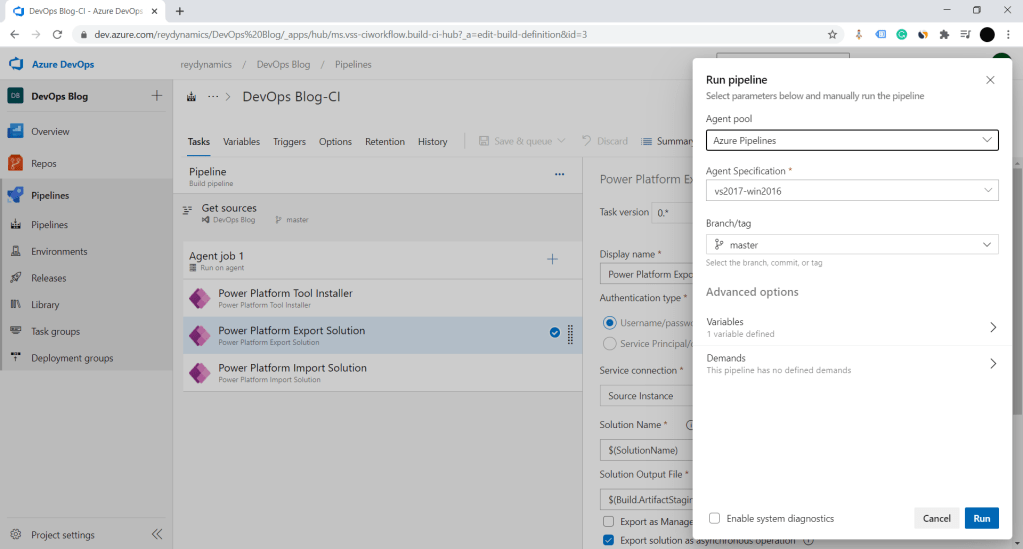Image resolution: width=1023 pixels, height=549 pixels.
Task: Click the Azure DevOps logo icon
Action: pyautogui.click(x=16, y=64)
